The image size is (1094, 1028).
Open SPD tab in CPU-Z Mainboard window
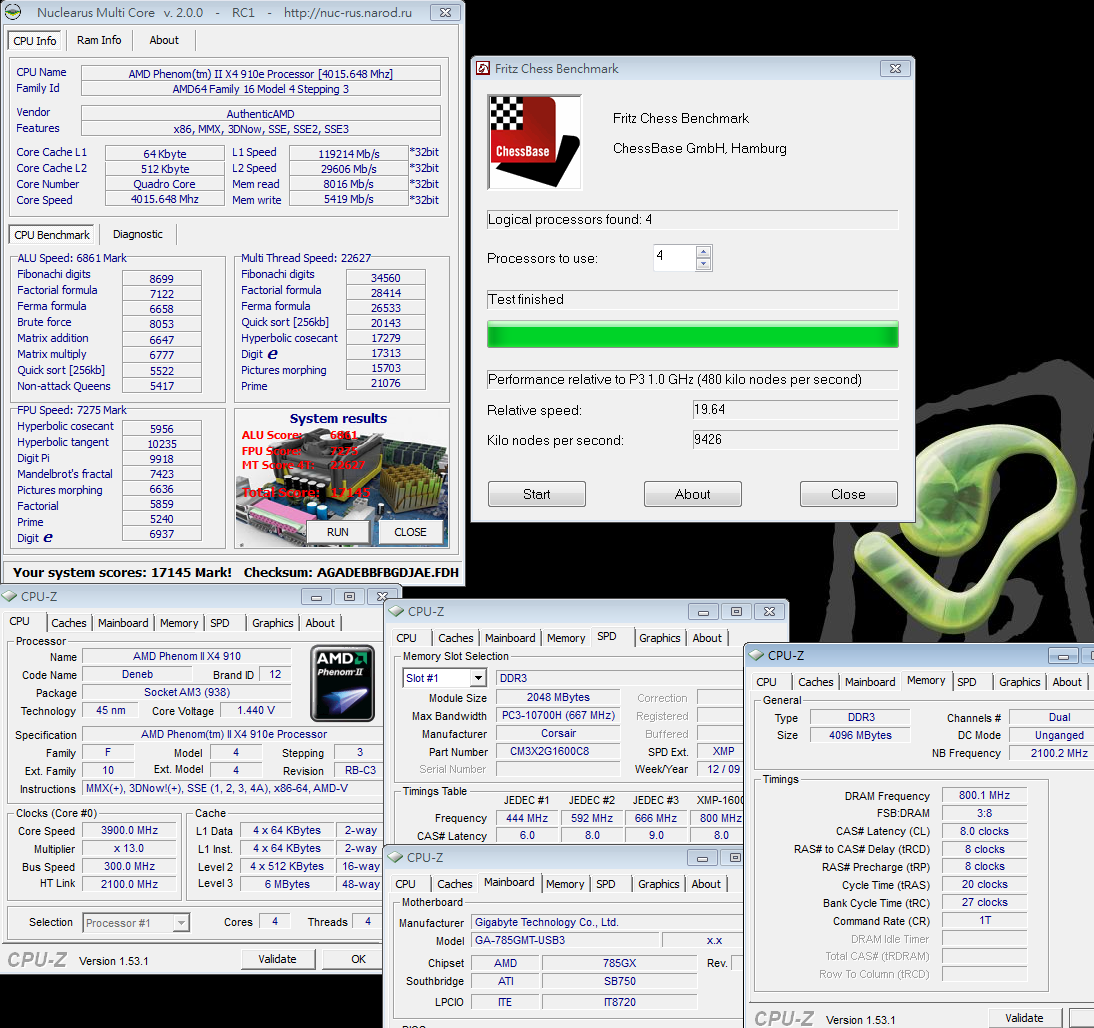coord(606,884)
